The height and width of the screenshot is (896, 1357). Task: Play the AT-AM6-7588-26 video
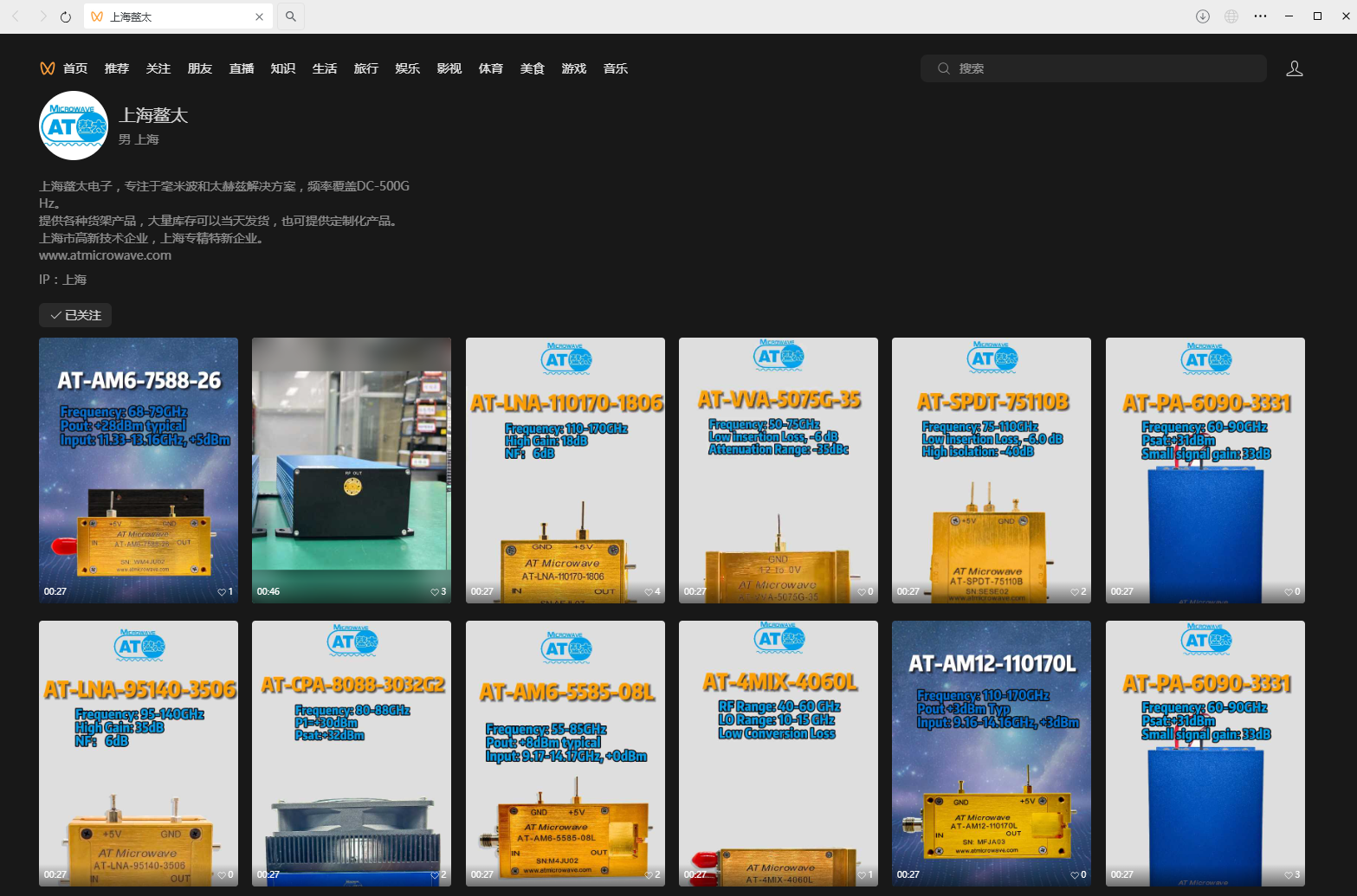pos(139,470)
